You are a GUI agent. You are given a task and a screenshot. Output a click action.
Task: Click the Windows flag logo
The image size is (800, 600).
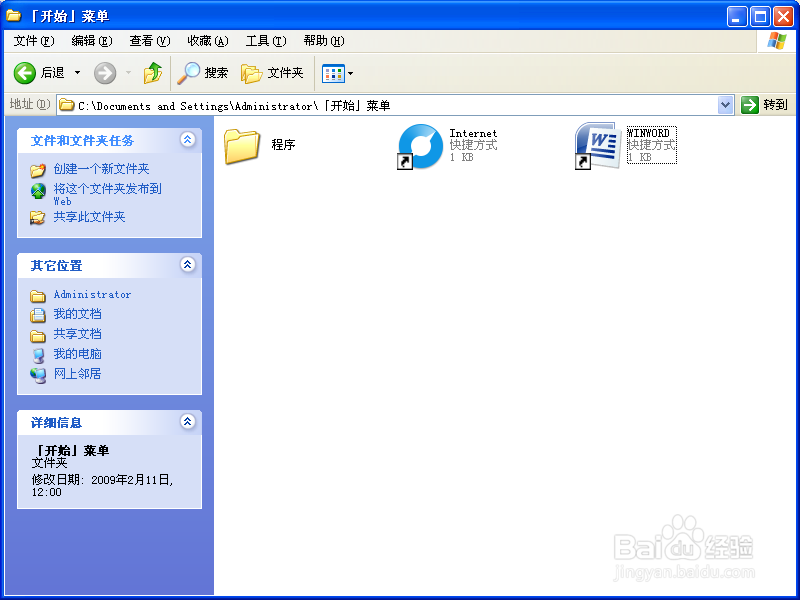click(777, 41)
